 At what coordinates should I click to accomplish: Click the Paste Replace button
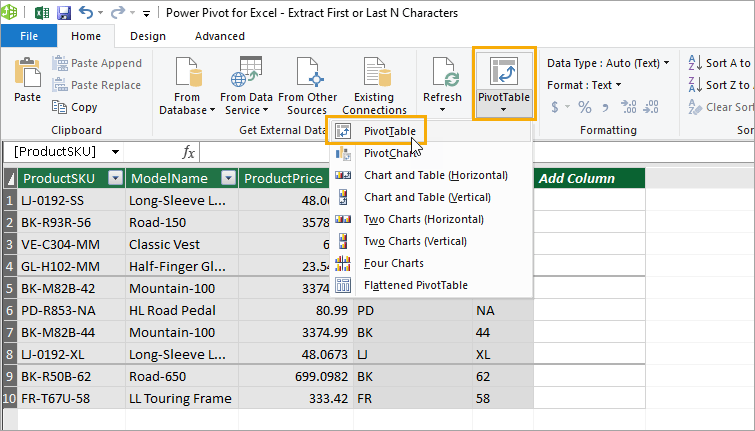(x=96, y=85)
